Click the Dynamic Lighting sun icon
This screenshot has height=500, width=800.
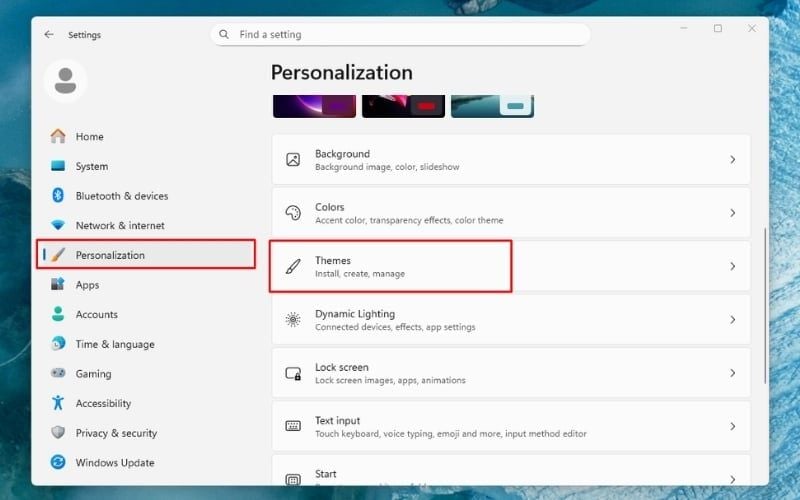point(293,319)
